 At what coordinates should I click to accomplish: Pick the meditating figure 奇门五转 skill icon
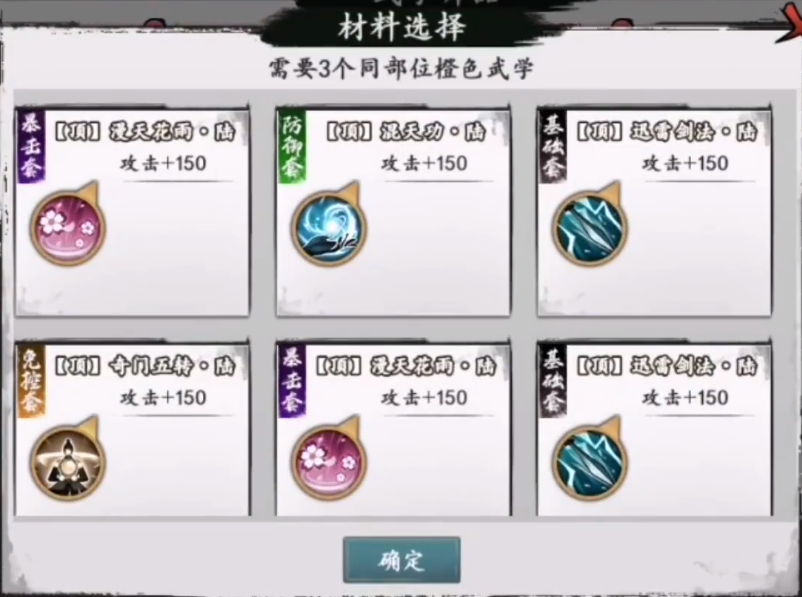[x=68, y=460]
